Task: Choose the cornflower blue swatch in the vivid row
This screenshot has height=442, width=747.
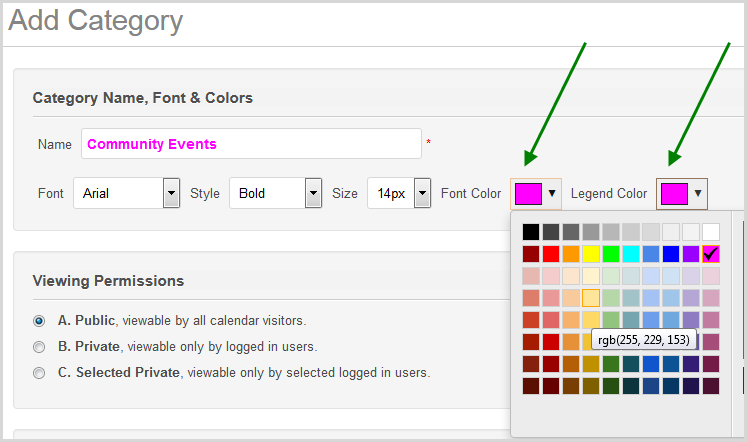Action: tap(651, 254)
